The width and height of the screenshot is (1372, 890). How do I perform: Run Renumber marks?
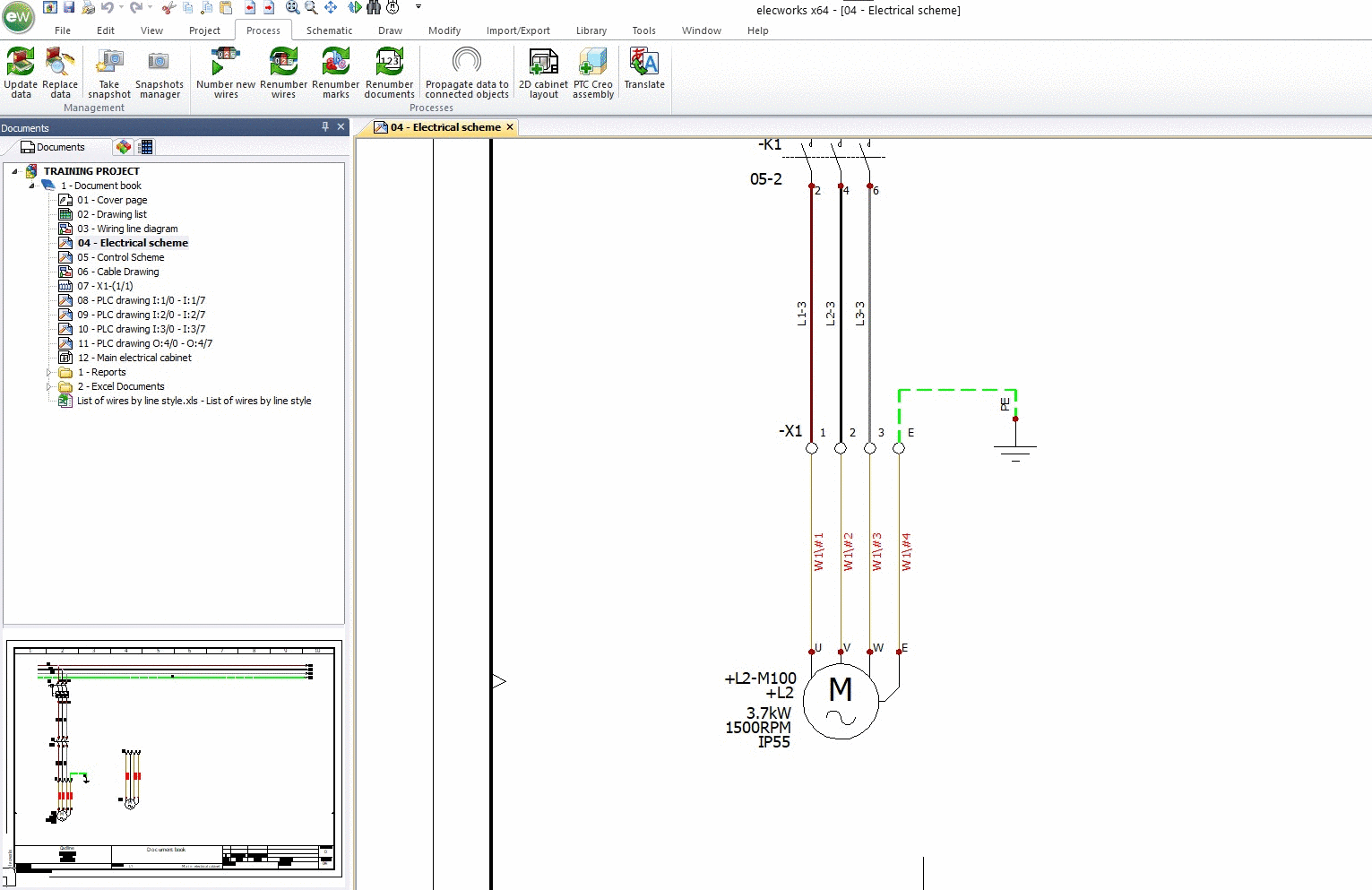(336, 73)
